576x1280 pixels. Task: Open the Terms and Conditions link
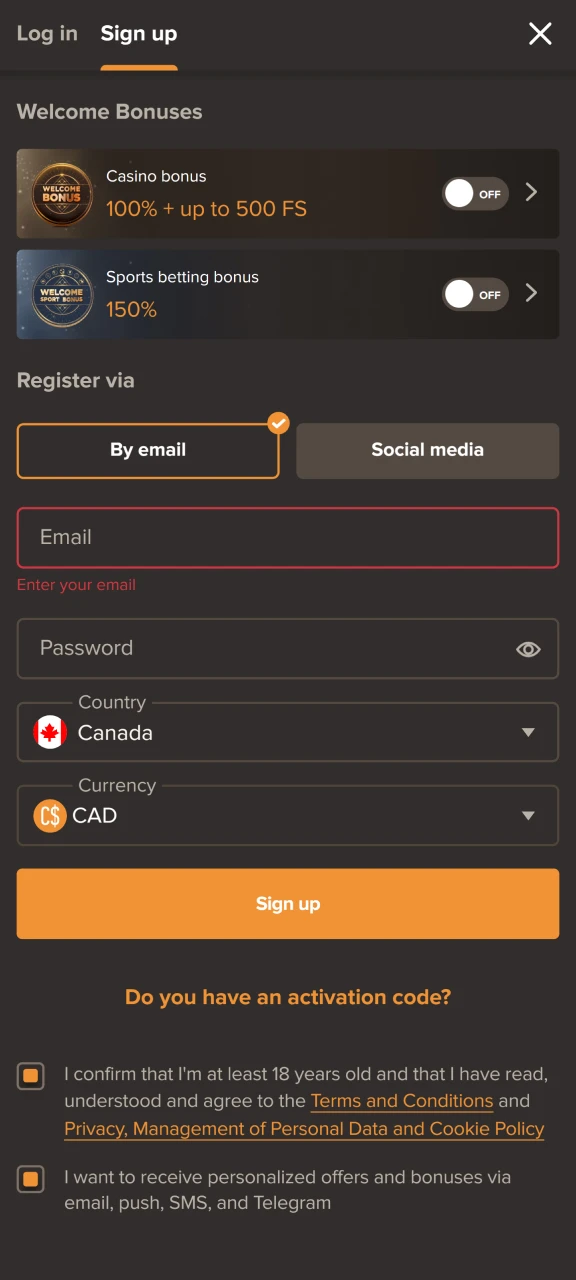point(401,1100)
